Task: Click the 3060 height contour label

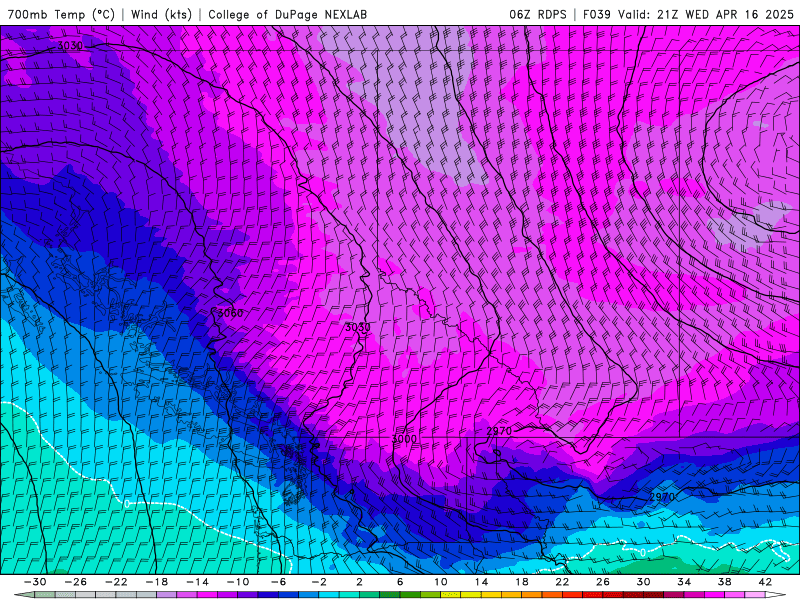Action: click(230, 313)
